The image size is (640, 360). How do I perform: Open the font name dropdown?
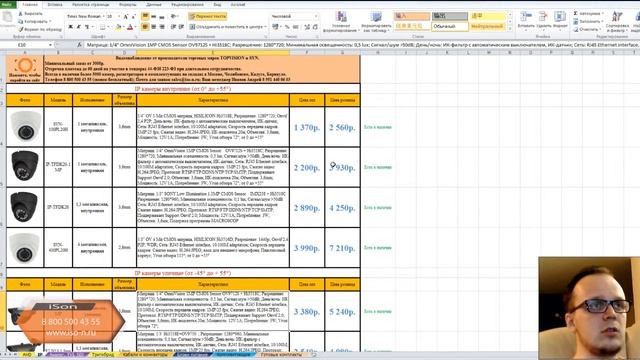(x=103, y=16)
